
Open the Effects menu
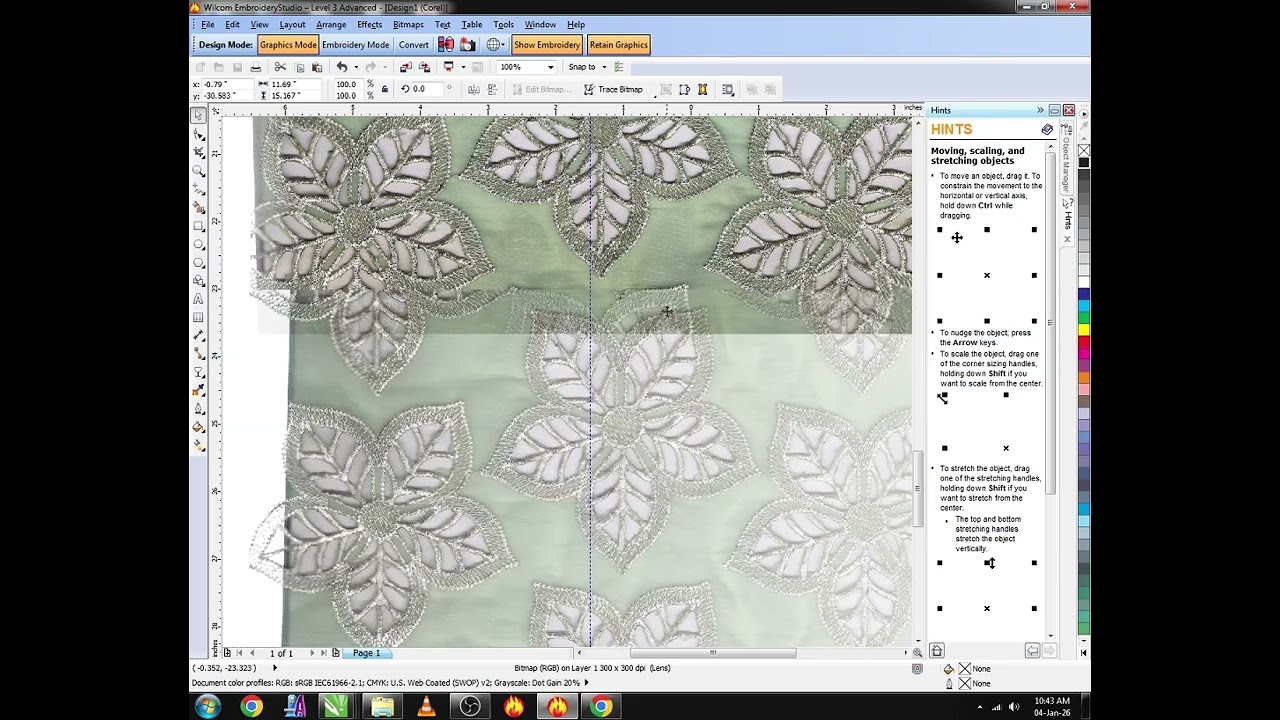(x=369, y=24)
